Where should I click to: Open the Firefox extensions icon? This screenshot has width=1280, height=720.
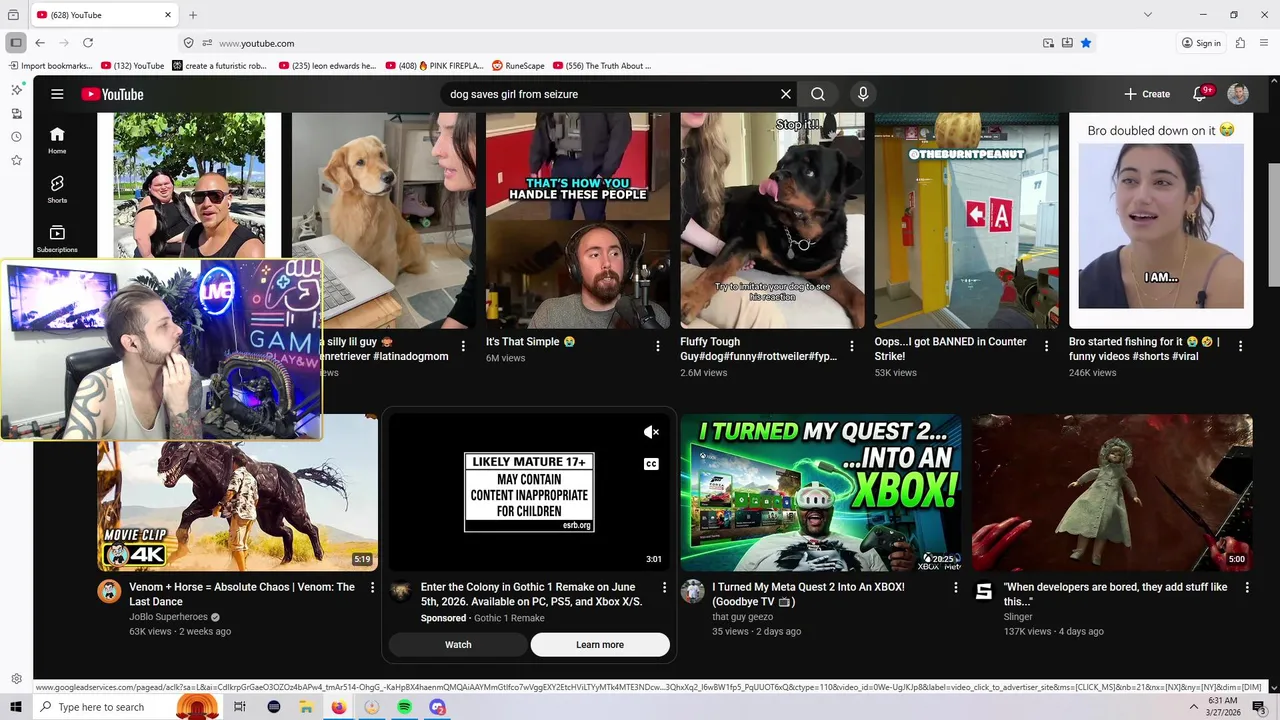pos(1240,43)
